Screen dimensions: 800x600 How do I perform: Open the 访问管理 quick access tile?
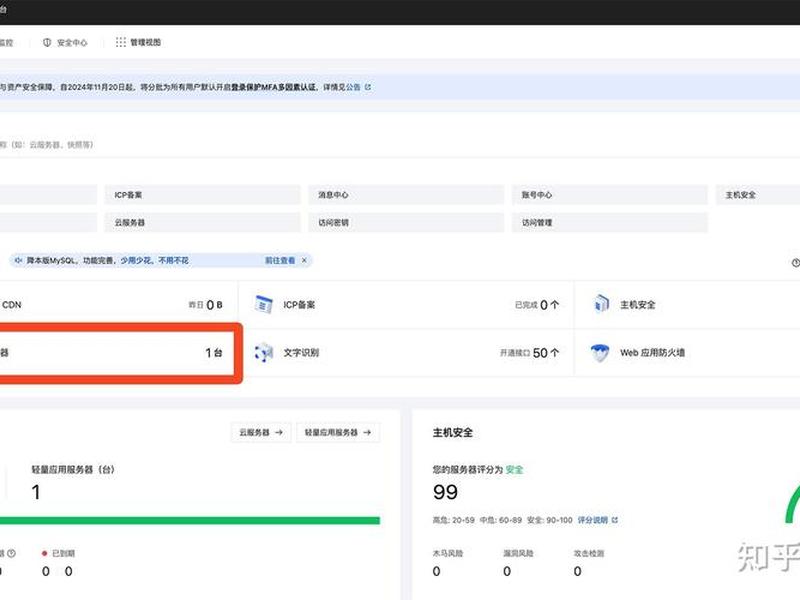point(610,222)
